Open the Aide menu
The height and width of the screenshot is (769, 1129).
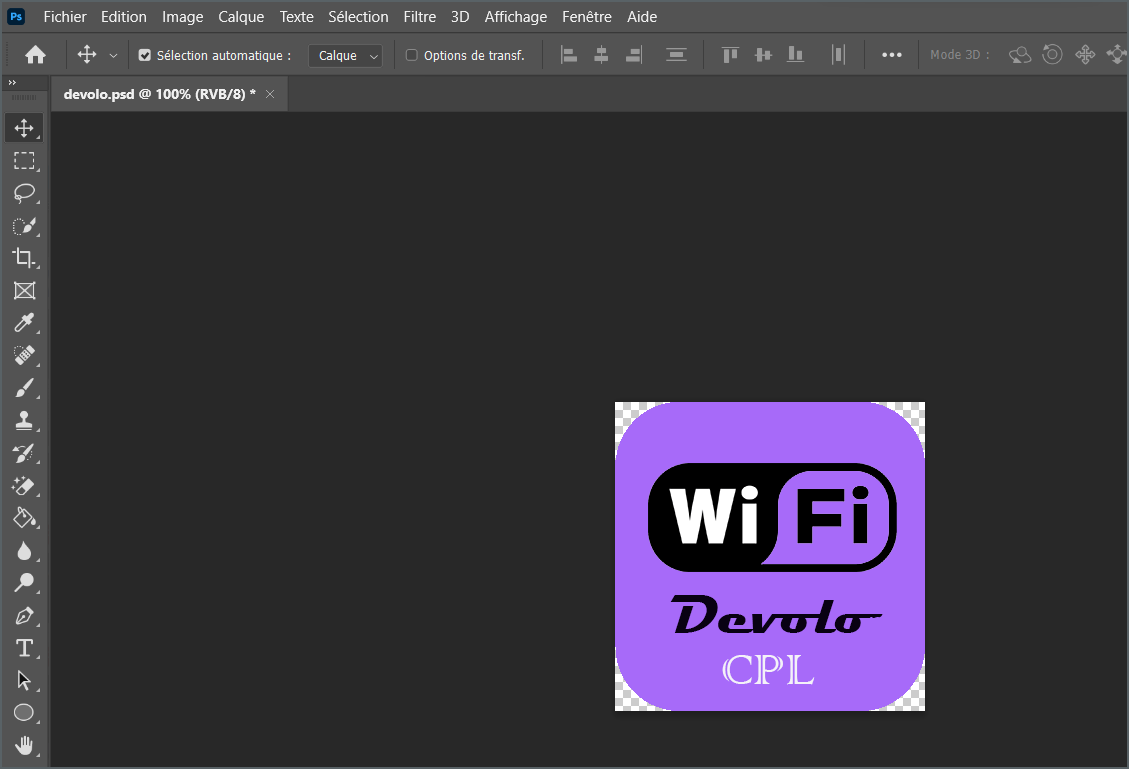pyautogui.click(x=642, y=17)
